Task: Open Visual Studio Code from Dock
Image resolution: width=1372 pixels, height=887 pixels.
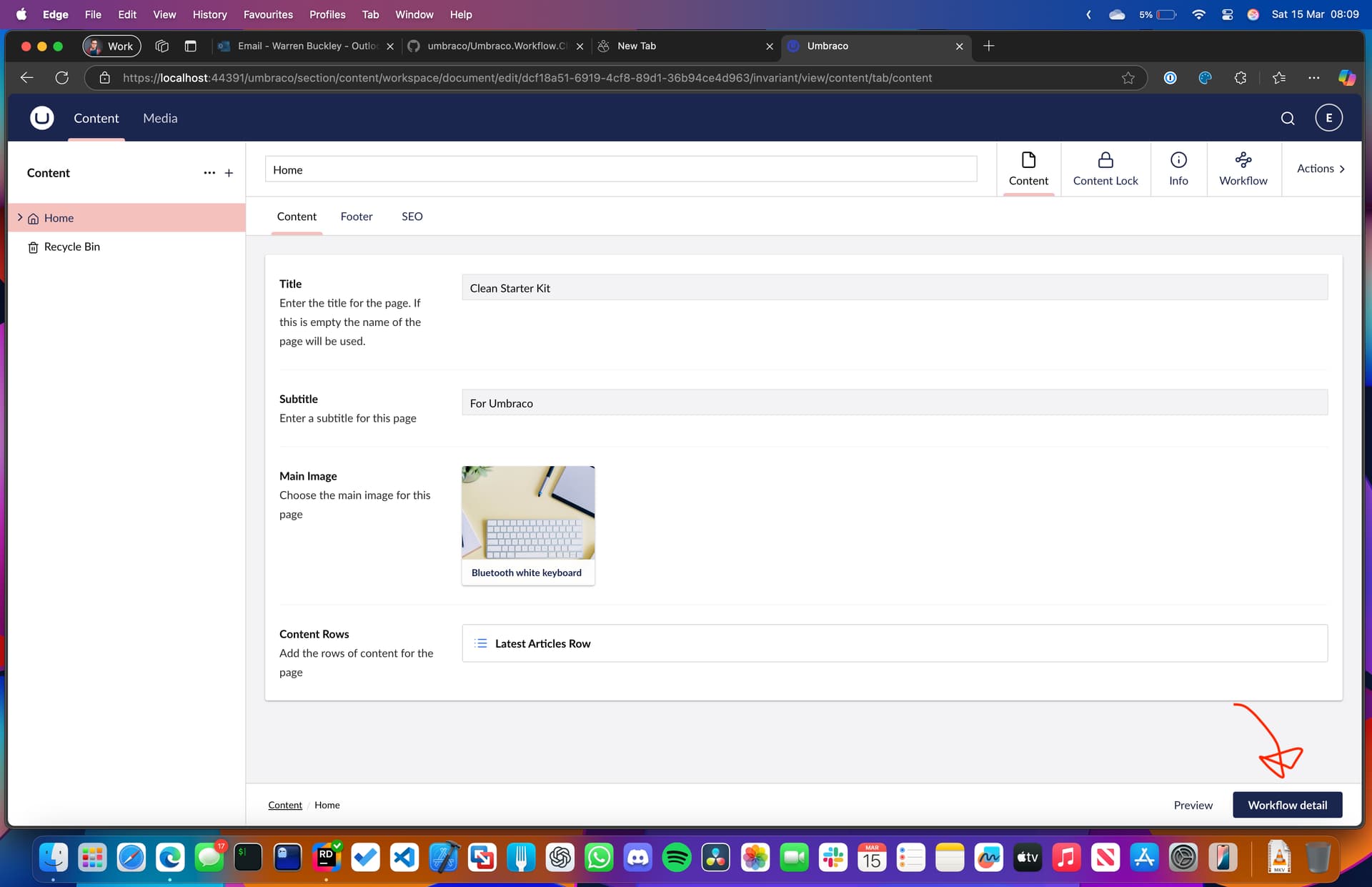Action: click(404, 857)
